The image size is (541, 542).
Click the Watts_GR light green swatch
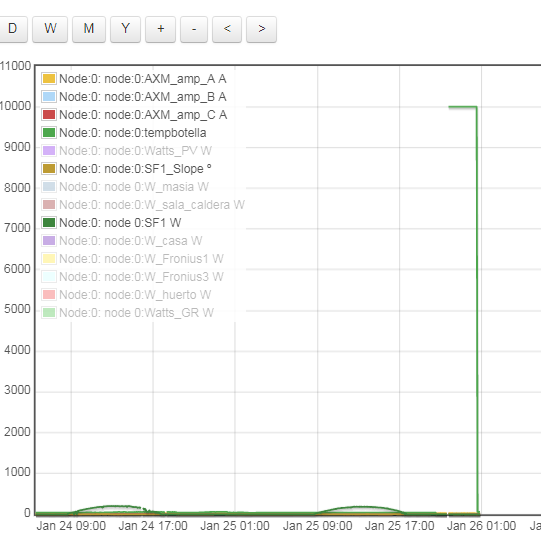pos(49,312)
